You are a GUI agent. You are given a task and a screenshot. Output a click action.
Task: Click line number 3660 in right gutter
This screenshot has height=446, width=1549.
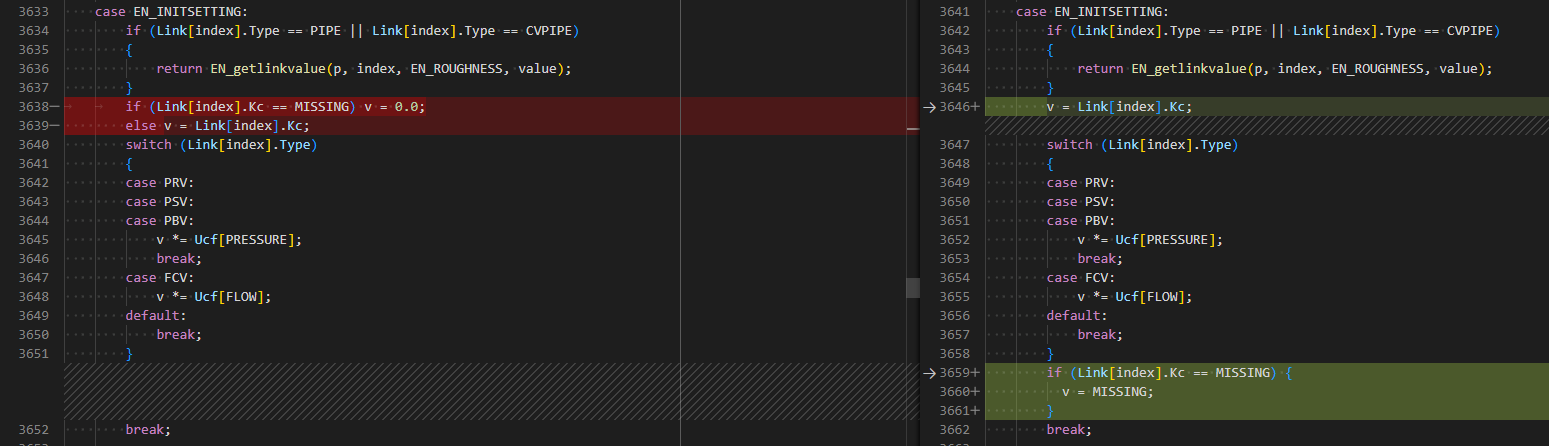click(x=955, y=392)
